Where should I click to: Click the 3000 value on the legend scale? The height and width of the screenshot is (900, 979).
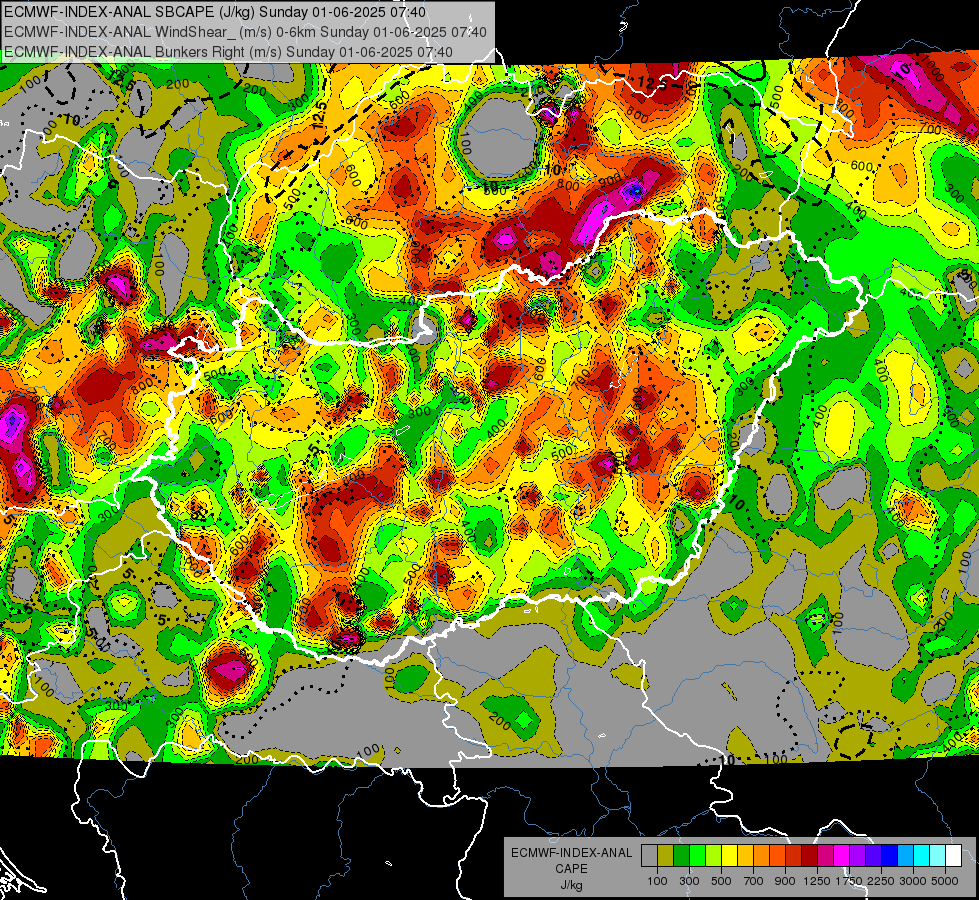[913, 881]
